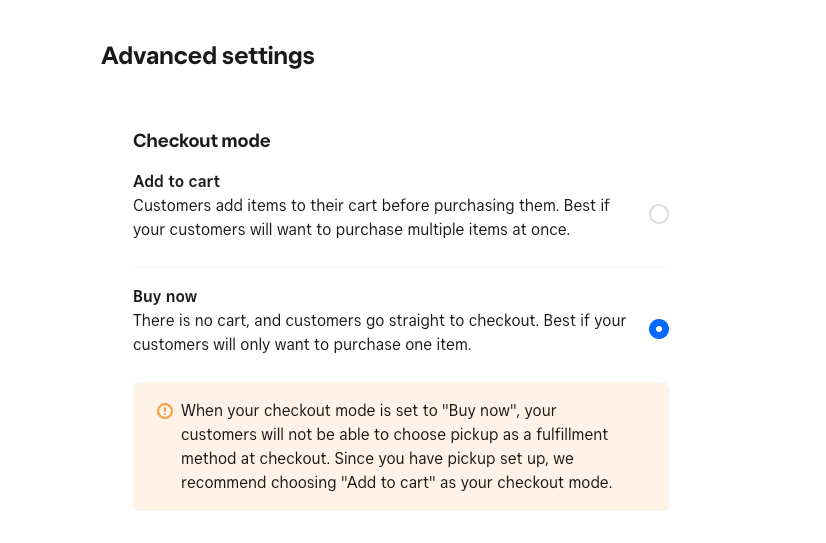
Task: Click the quoted "Buy now" in the warning
Action: click(x=479, y=410)
